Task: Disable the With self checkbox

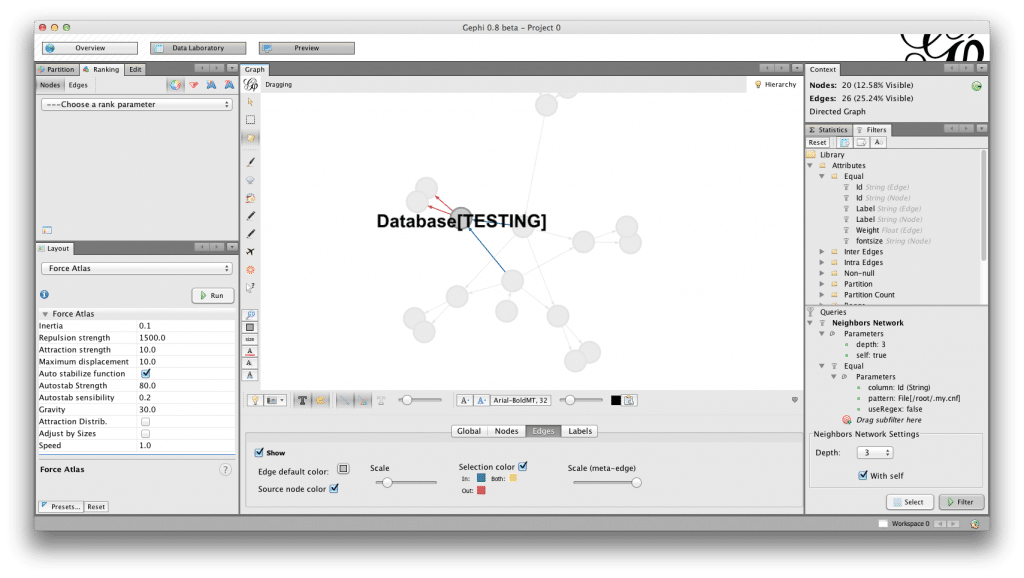Action: coord(862,475)
